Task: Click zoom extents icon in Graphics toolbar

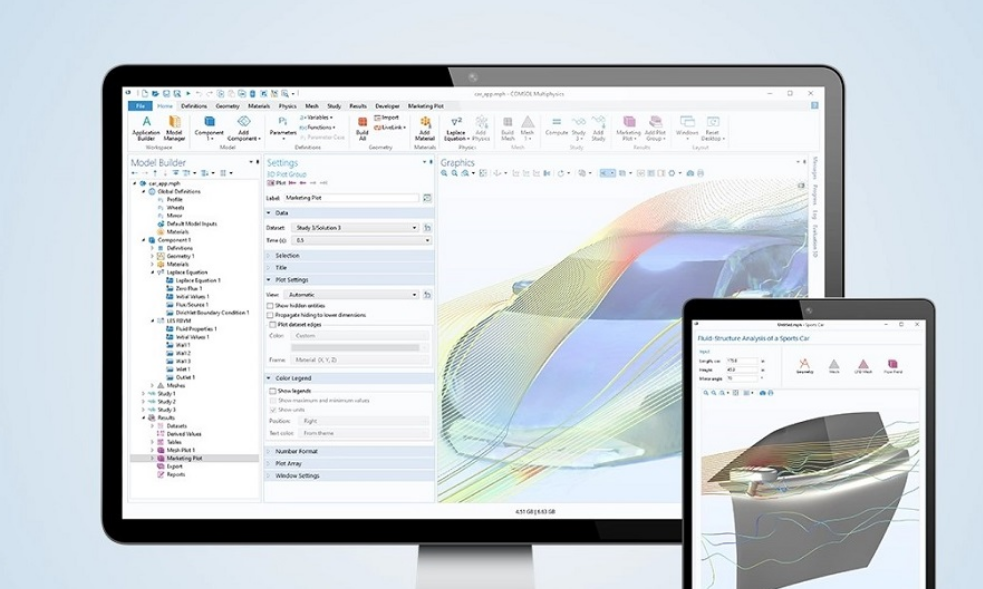Action: coord(483,174)
